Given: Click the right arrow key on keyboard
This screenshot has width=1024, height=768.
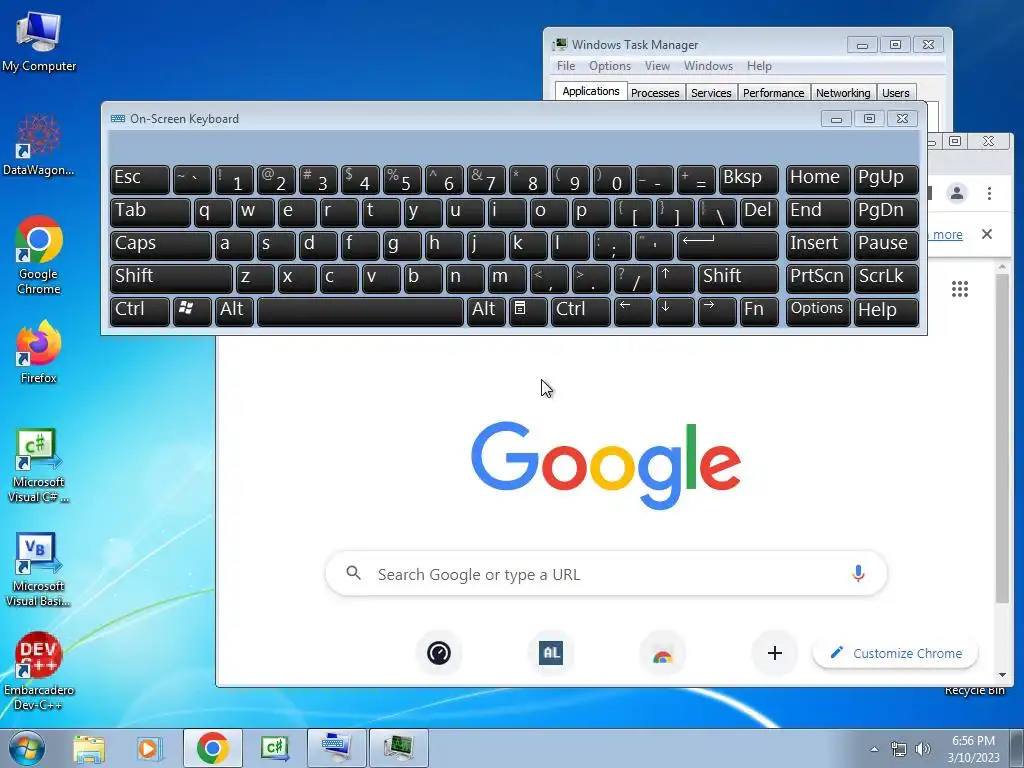Looking at the screenshot, I should pos(716,311).
